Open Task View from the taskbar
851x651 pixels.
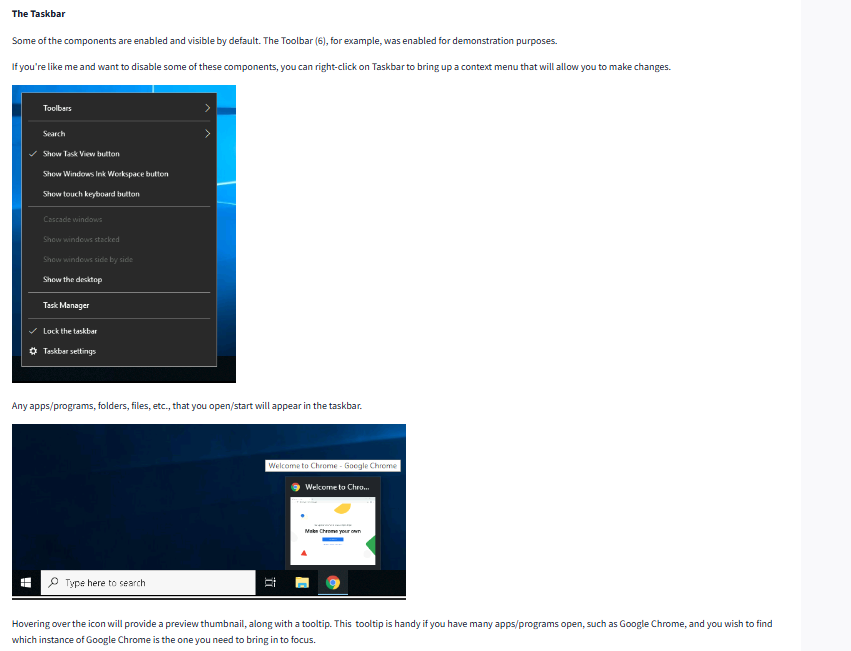[x=270, y=583]
